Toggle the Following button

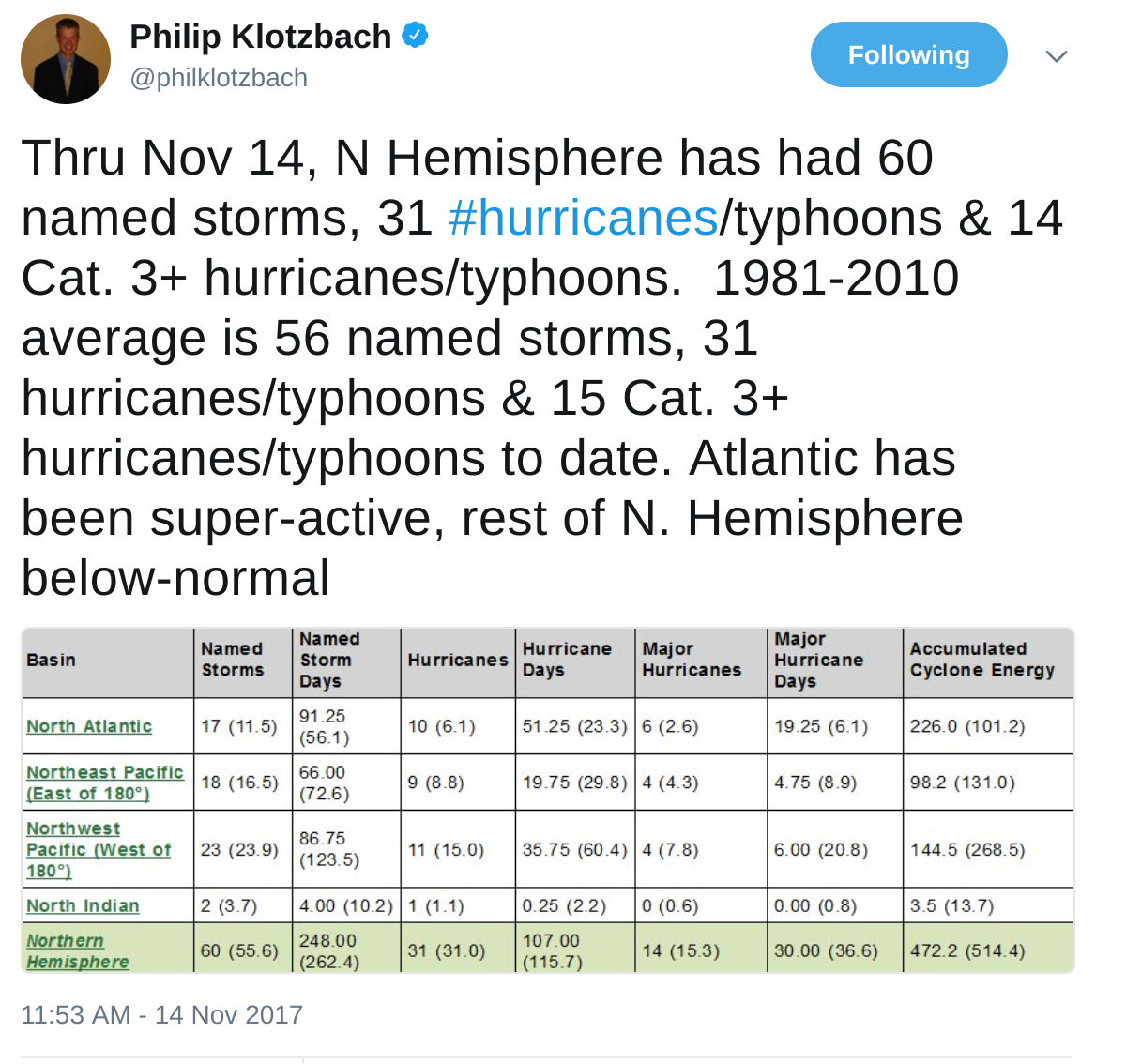tap(908, 54)
